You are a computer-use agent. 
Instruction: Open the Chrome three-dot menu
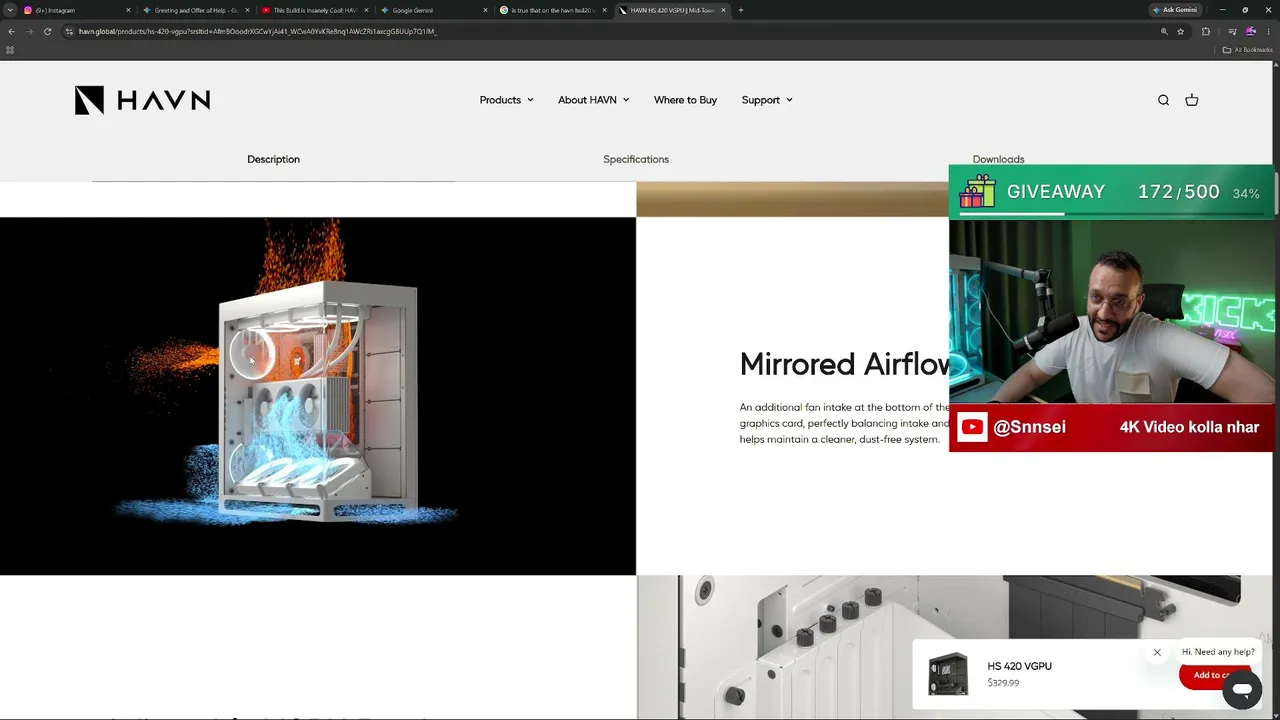tap(1268, 31)
